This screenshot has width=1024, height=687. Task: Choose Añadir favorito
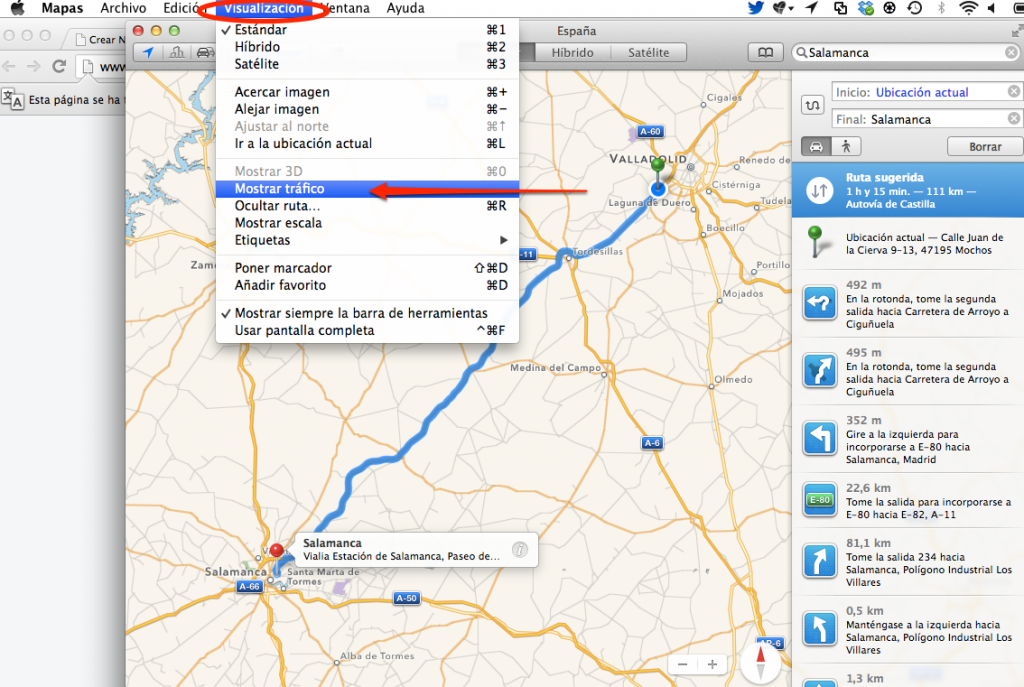367,285
